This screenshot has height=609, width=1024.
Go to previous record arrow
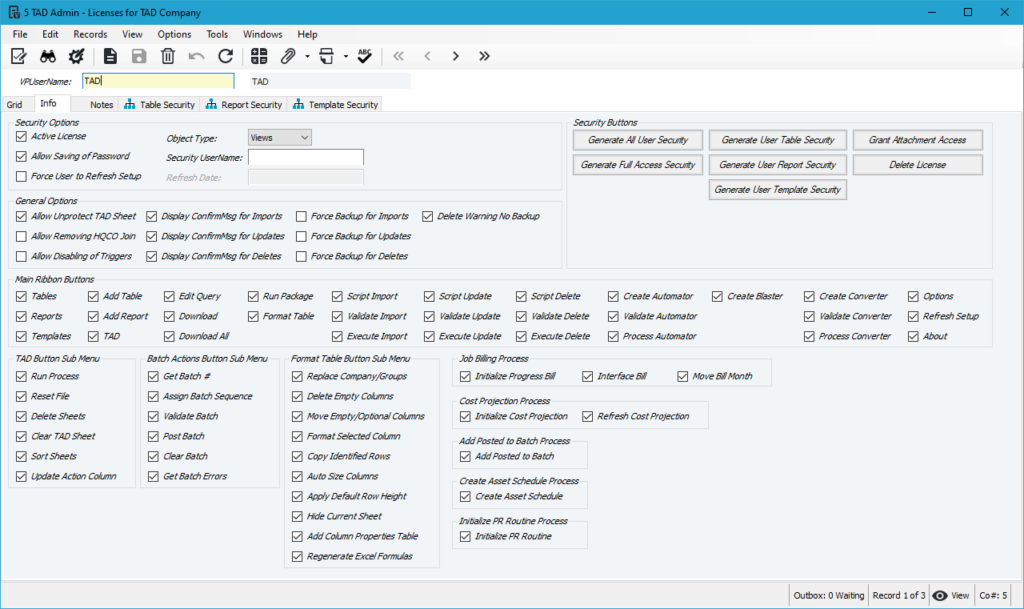(427, 56)
